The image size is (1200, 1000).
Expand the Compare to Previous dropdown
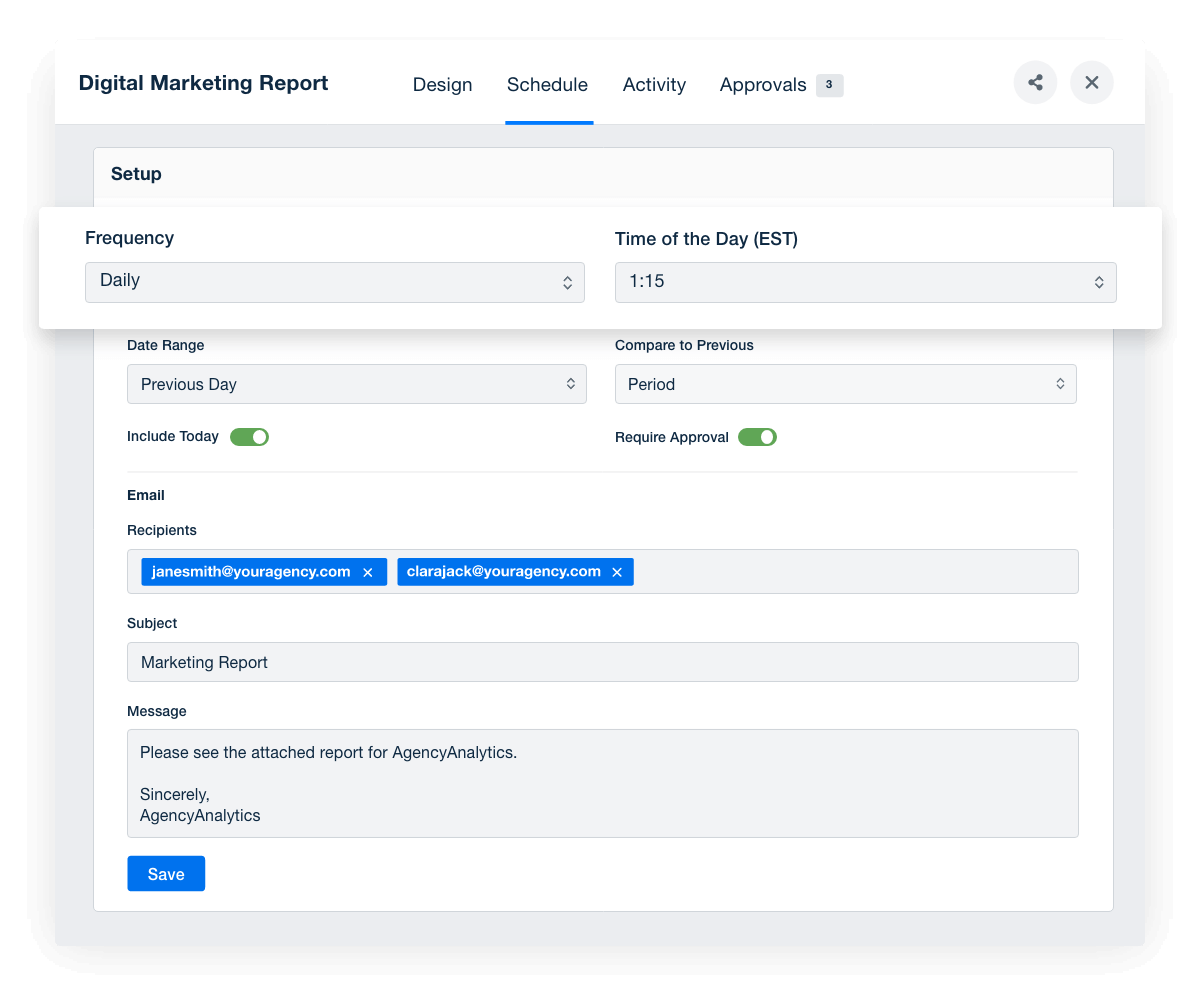845,384
